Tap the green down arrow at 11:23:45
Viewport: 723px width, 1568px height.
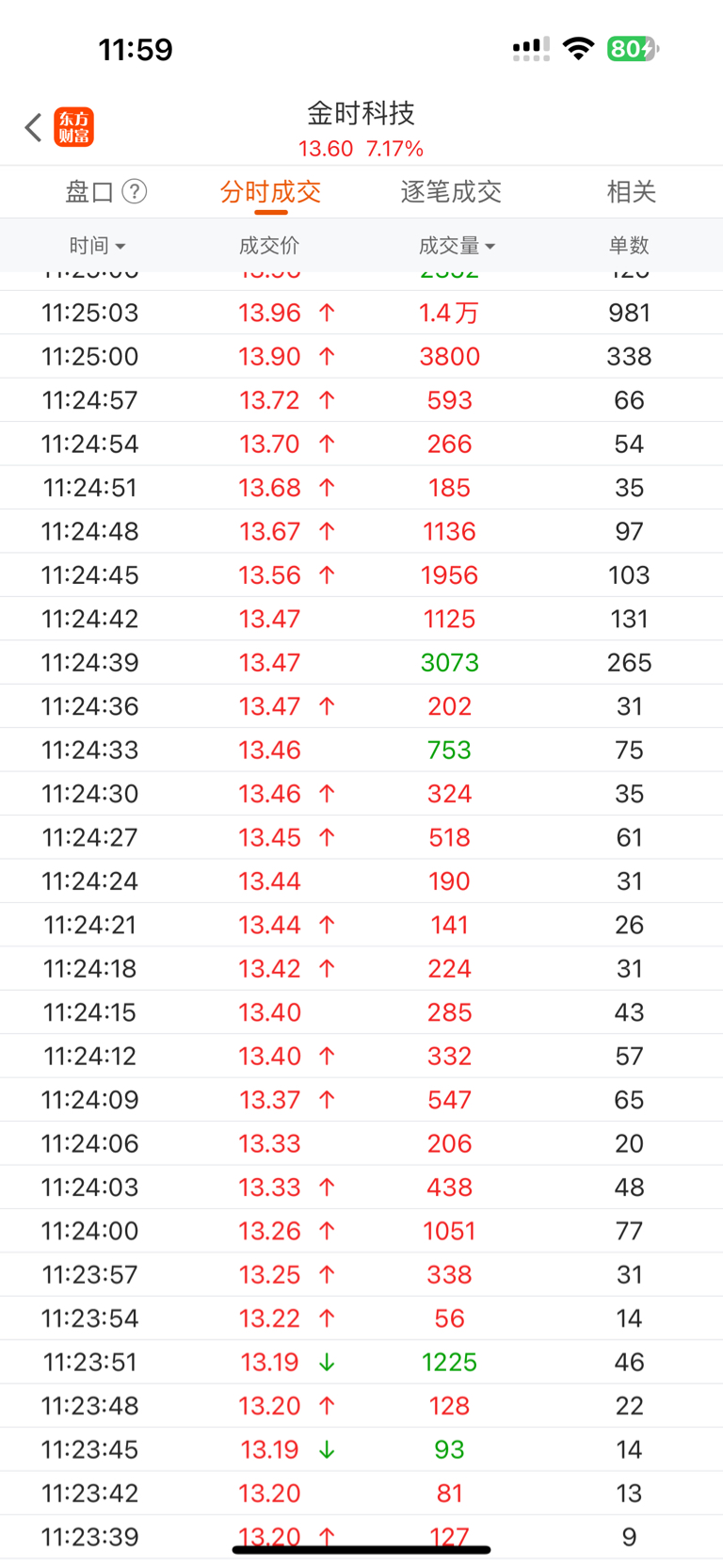click(x=327, y=1450)
